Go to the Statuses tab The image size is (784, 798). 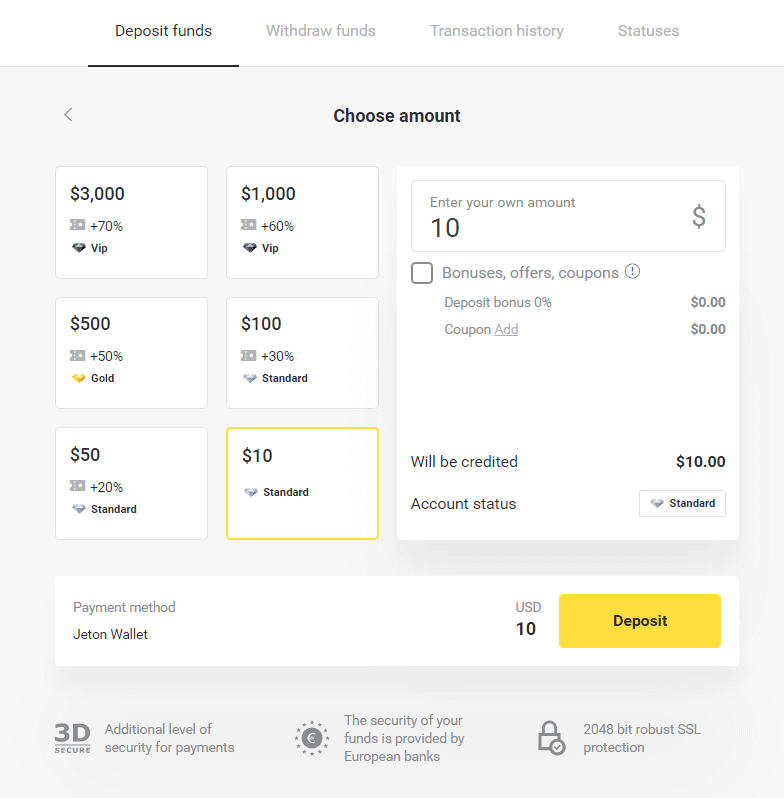tap(648, 31)
